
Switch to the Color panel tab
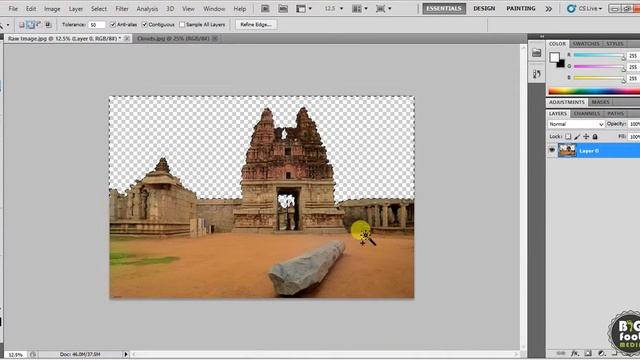pyautogui.click(x=557, y=44)
